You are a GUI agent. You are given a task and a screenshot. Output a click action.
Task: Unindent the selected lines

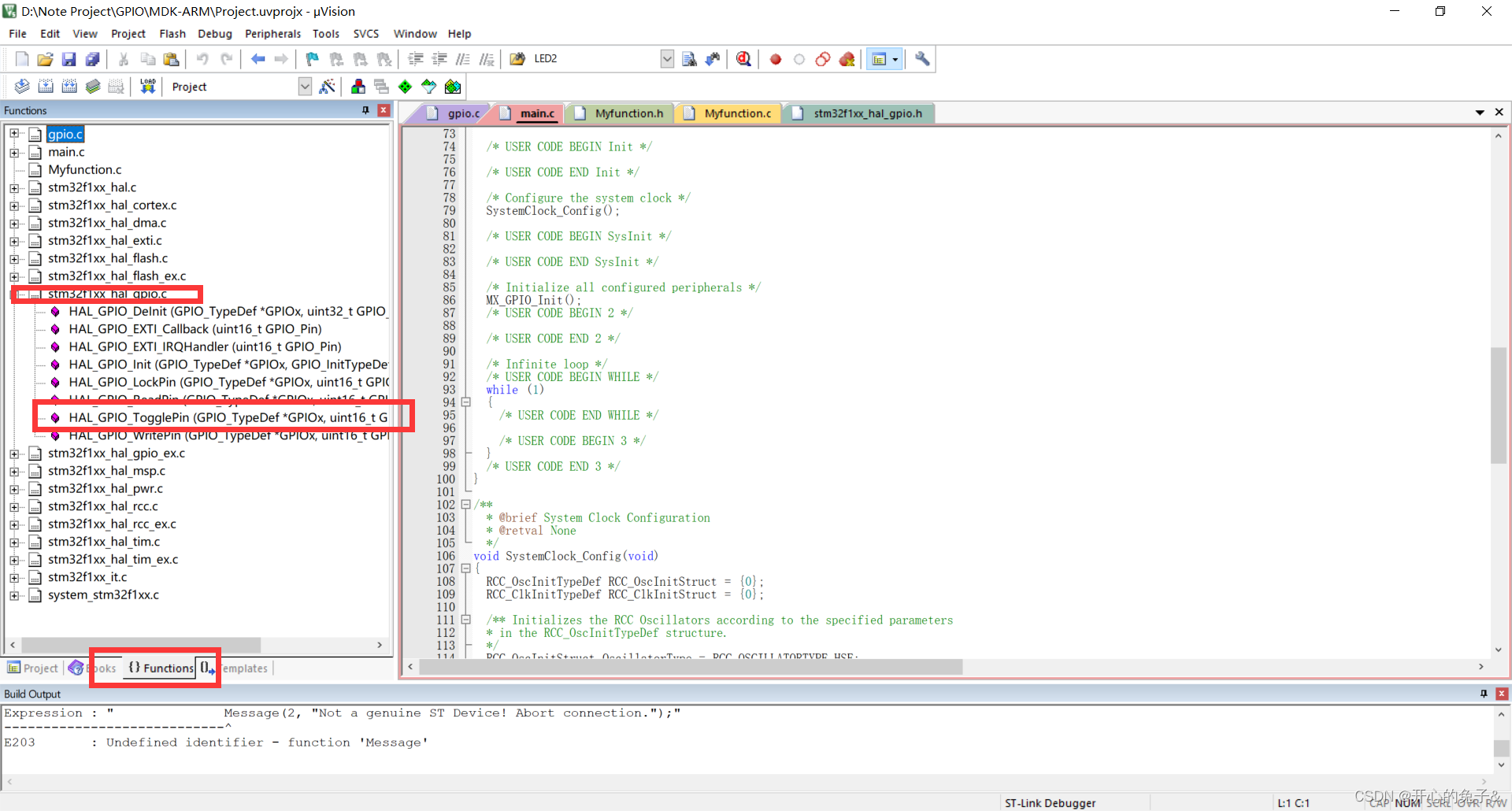pyautogui.click(x=439, y=59)
